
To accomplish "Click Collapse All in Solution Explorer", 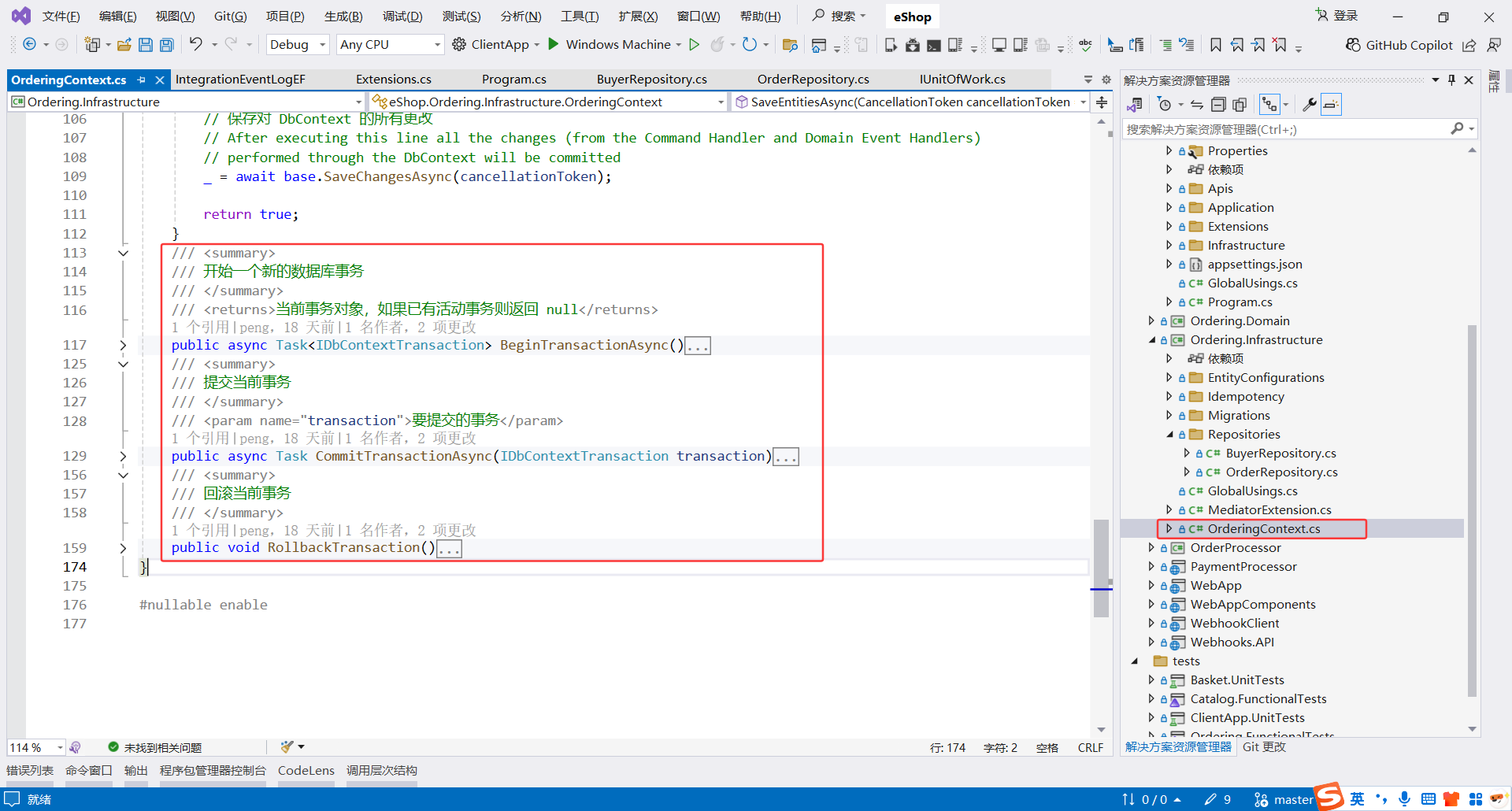I will [1218, 104].
